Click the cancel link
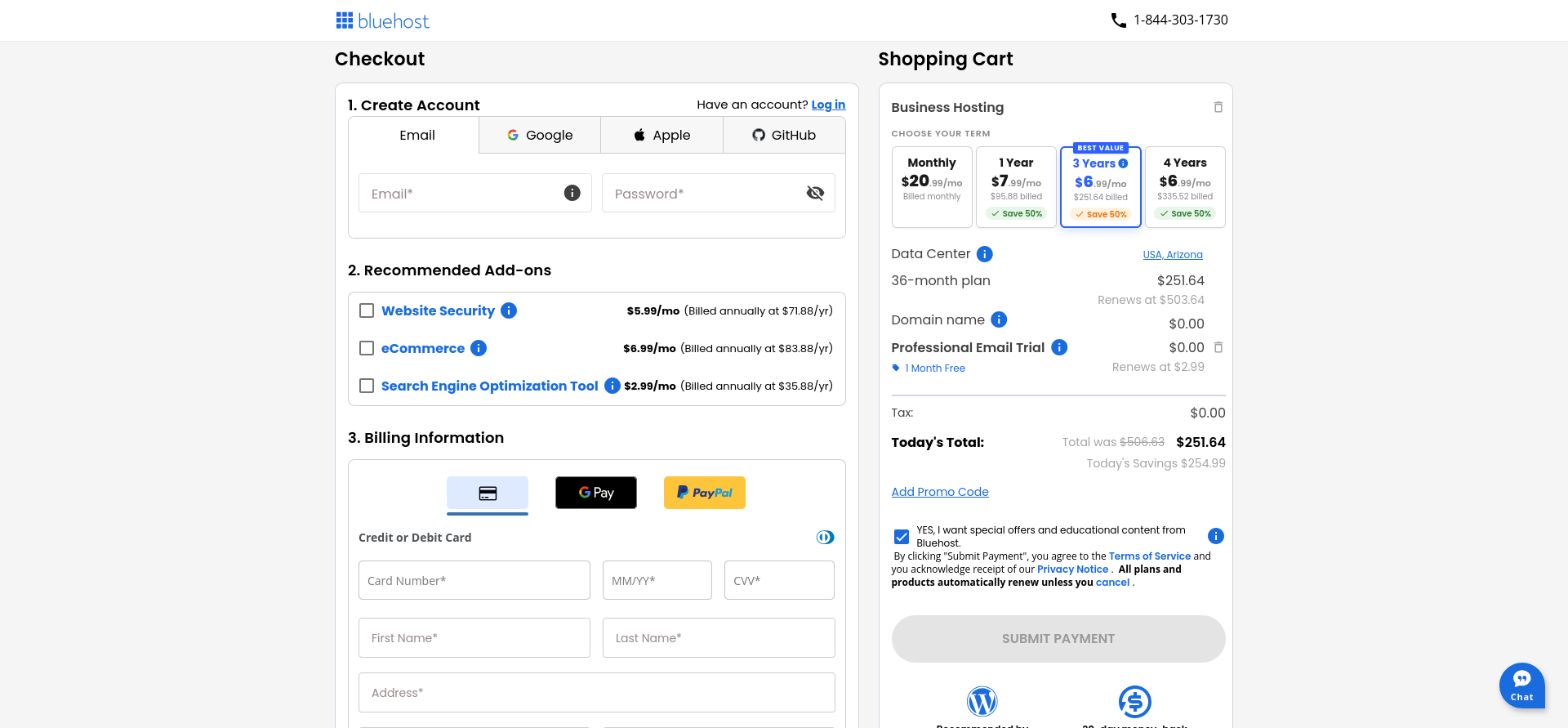This screenshot has height=728, width=1568. point(1112,583)
